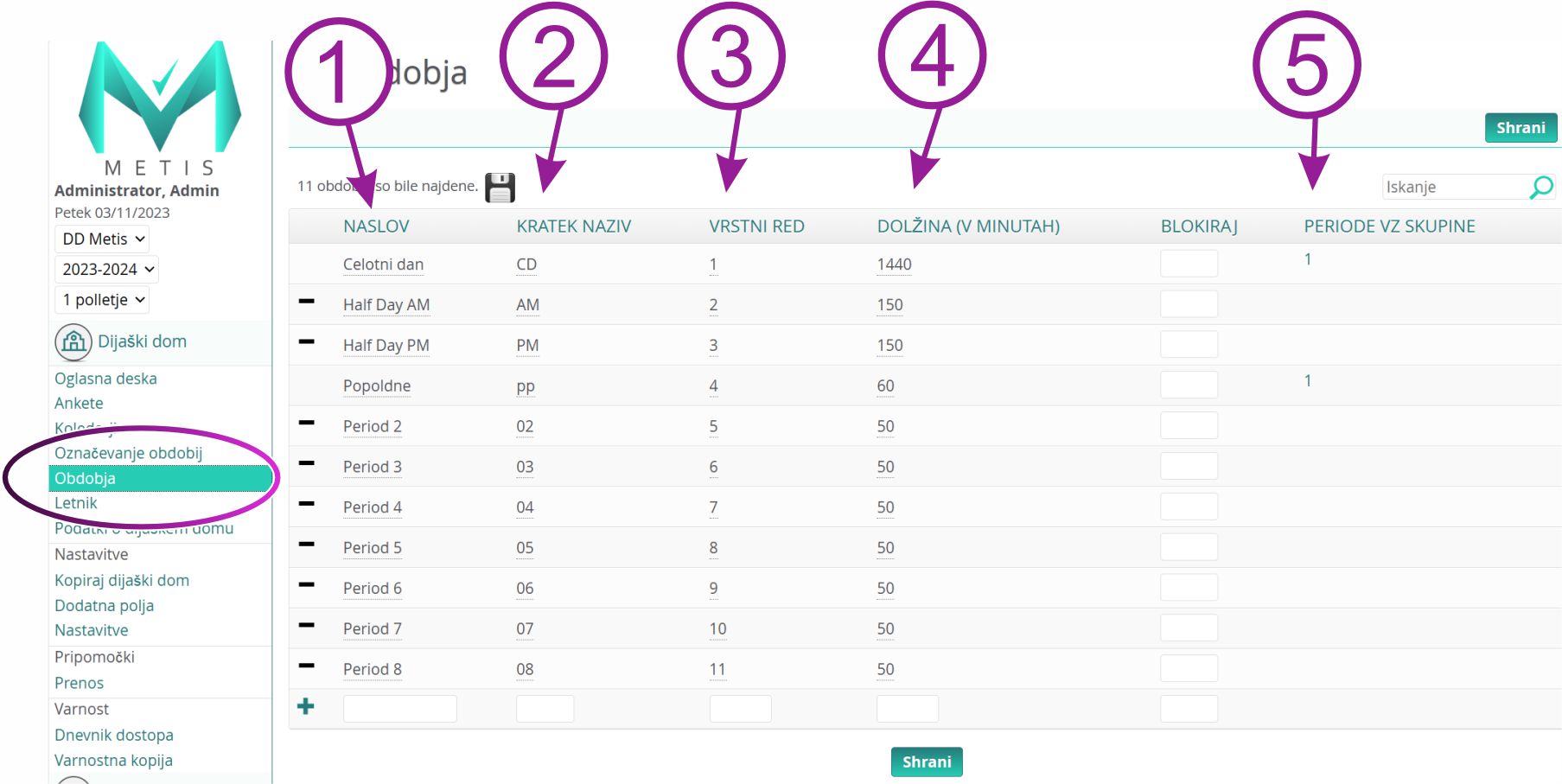The image size is (1562, 784).
Task: Click the green plus add icon
Action: click(x=306, y=707)
